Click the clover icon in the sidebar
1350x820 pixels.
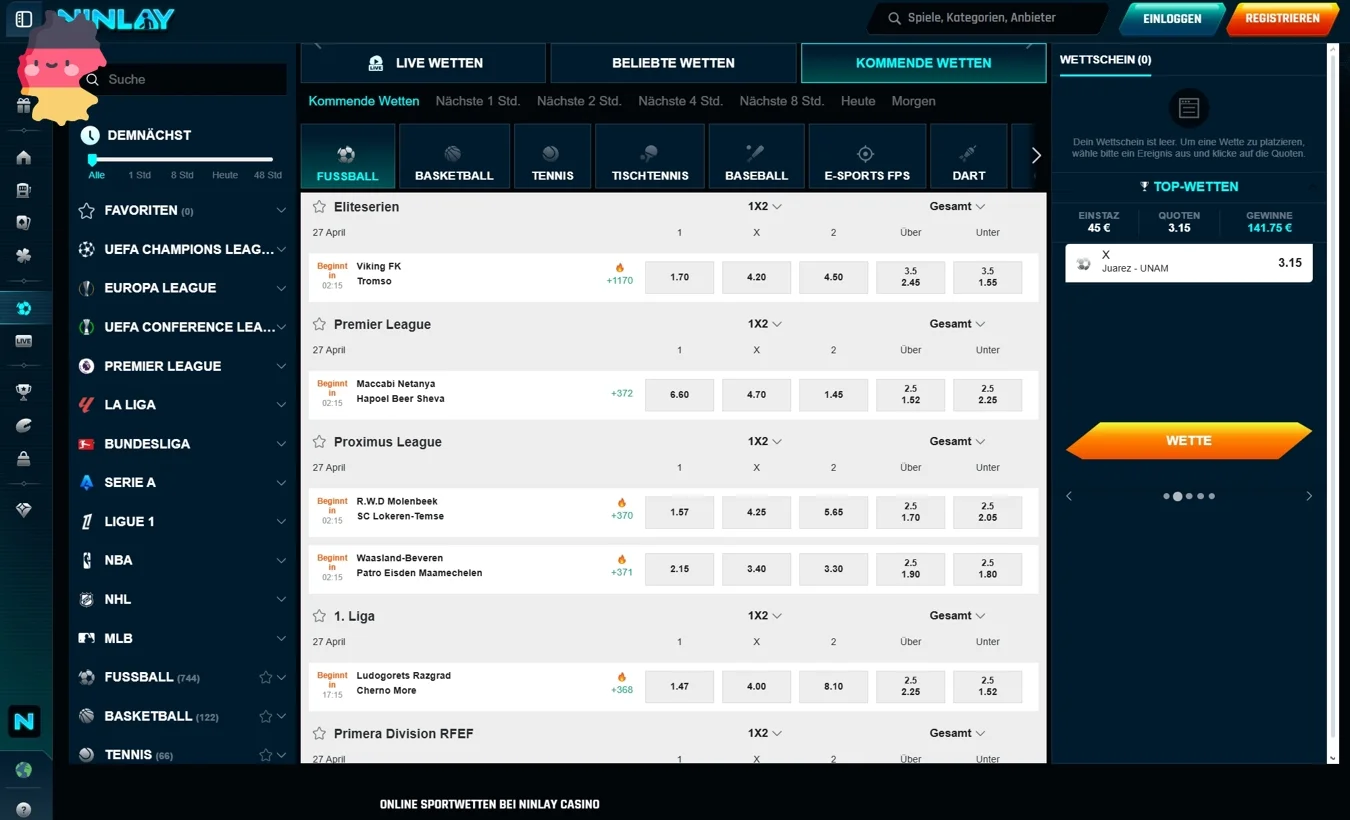24,257
